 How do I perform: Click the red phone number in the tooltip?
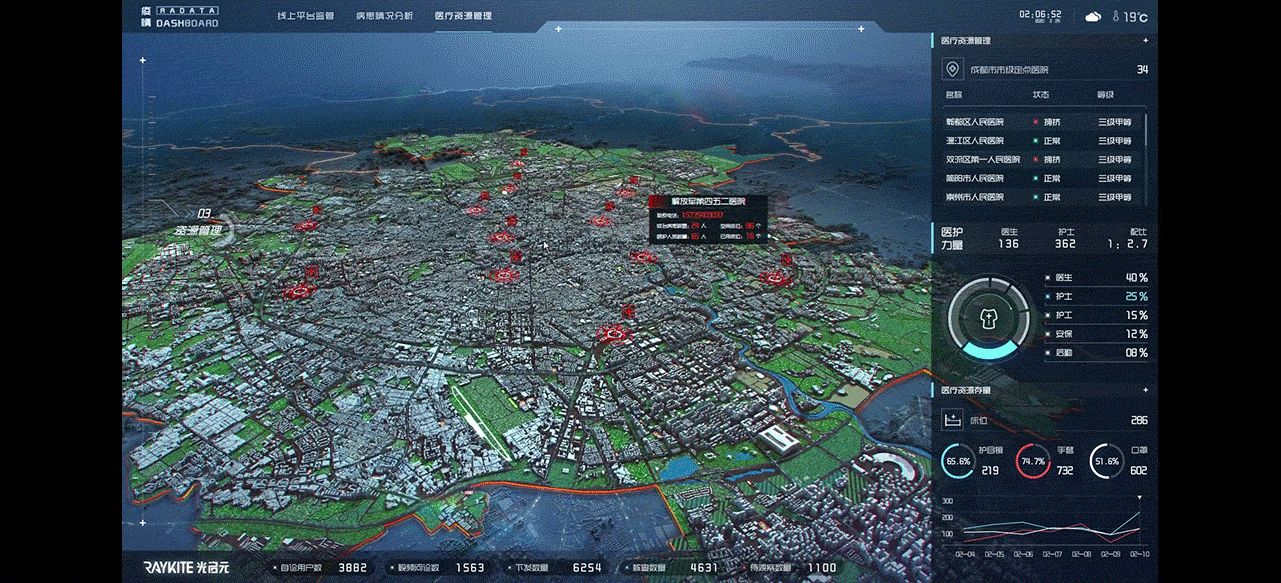pos(703,215)
